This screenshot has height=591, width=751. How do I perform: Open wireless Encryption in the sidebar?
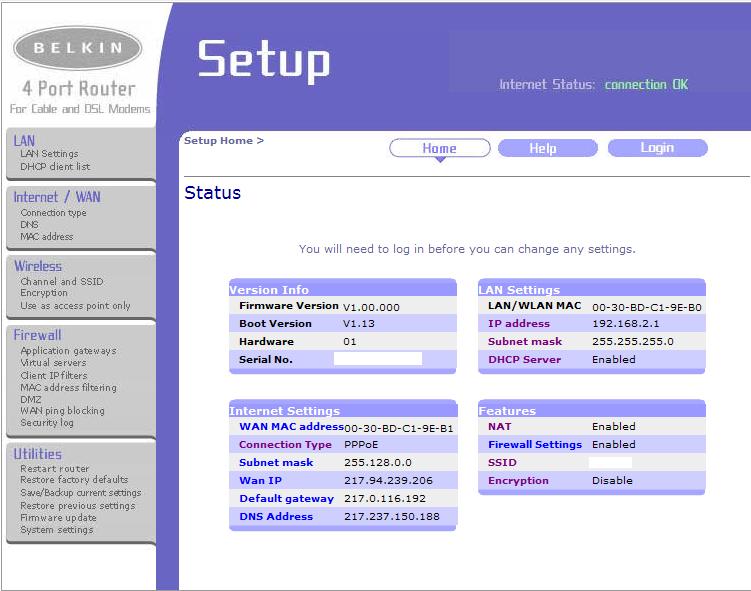coord(44,293)
